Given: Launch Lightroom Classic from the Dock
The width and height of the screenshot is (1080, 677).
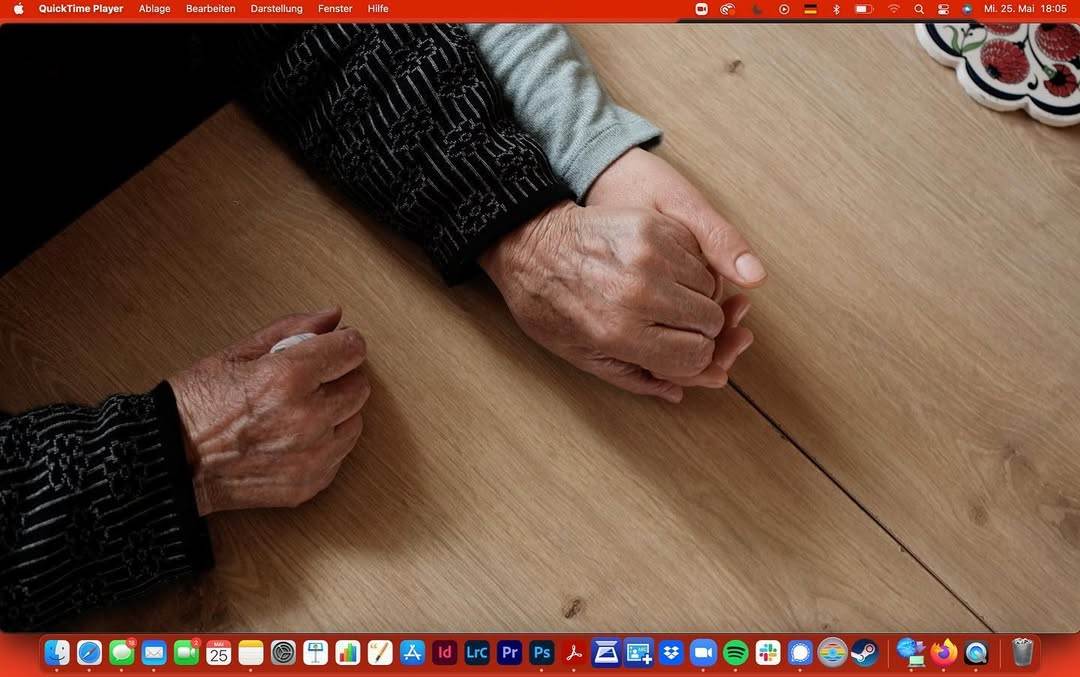Looking at the screenshot, I should click(x=477, y=653).
